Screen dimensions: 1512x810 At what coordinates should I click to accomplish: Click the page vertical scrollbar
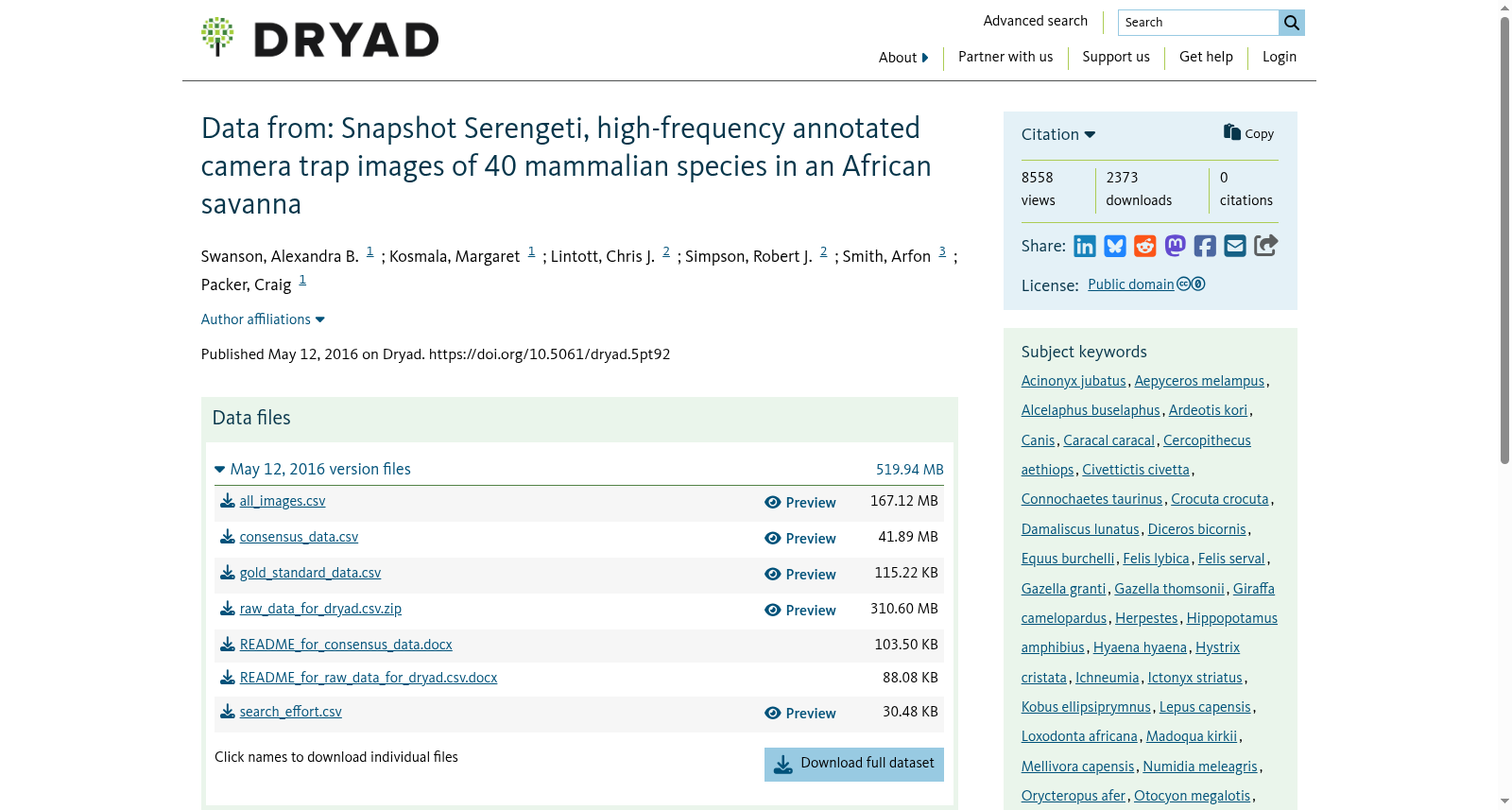(x=1505, y=241)
